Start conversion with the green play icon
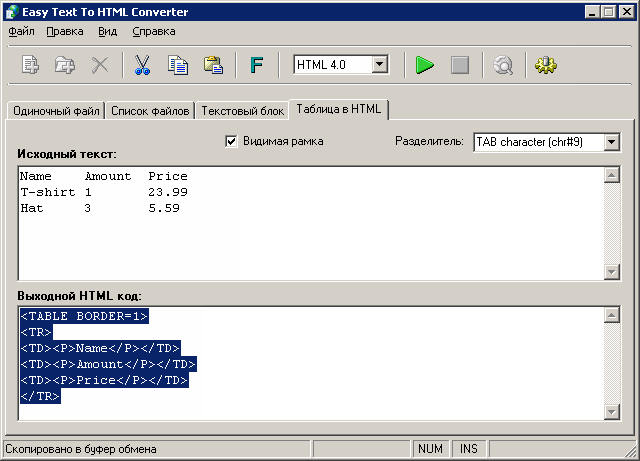640x461 pixels. click(424, 65)
